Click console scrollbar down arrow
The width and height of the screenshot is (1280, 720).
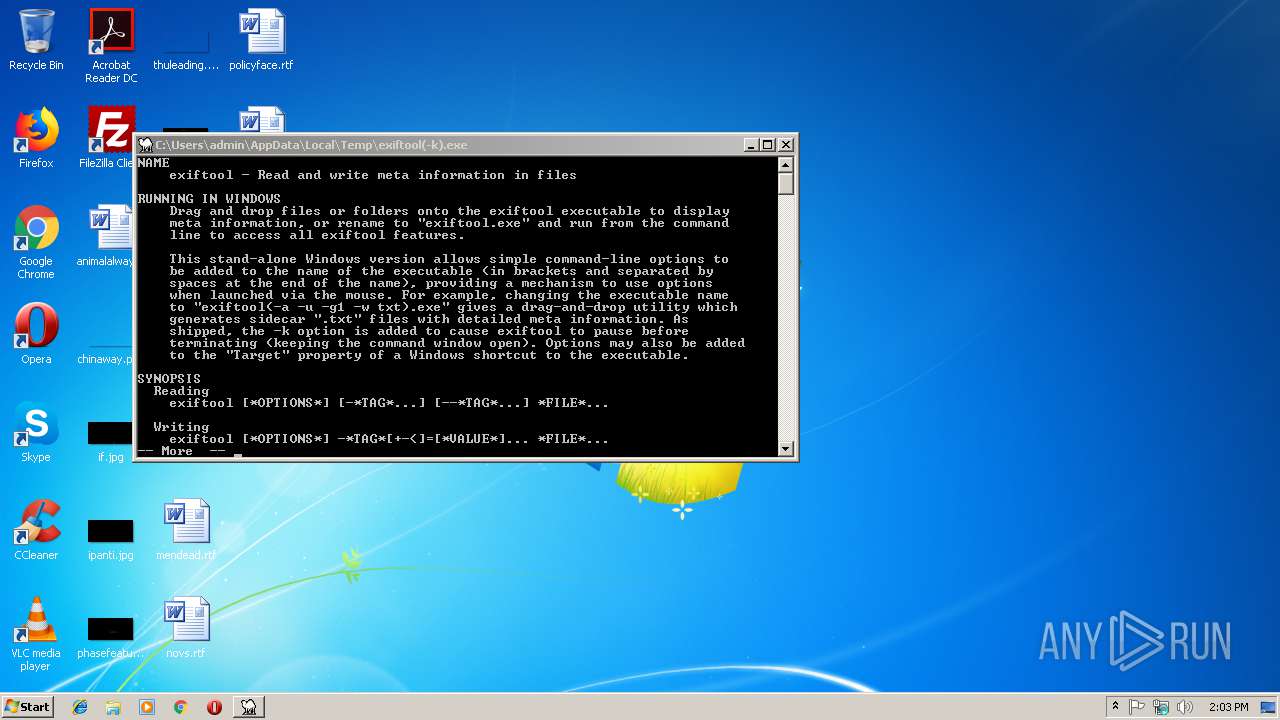[786, 449]
